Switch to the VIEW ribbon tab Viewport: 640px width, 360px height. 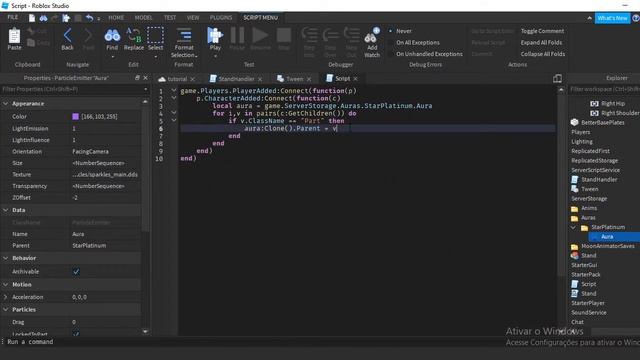(x=193, y=18)
